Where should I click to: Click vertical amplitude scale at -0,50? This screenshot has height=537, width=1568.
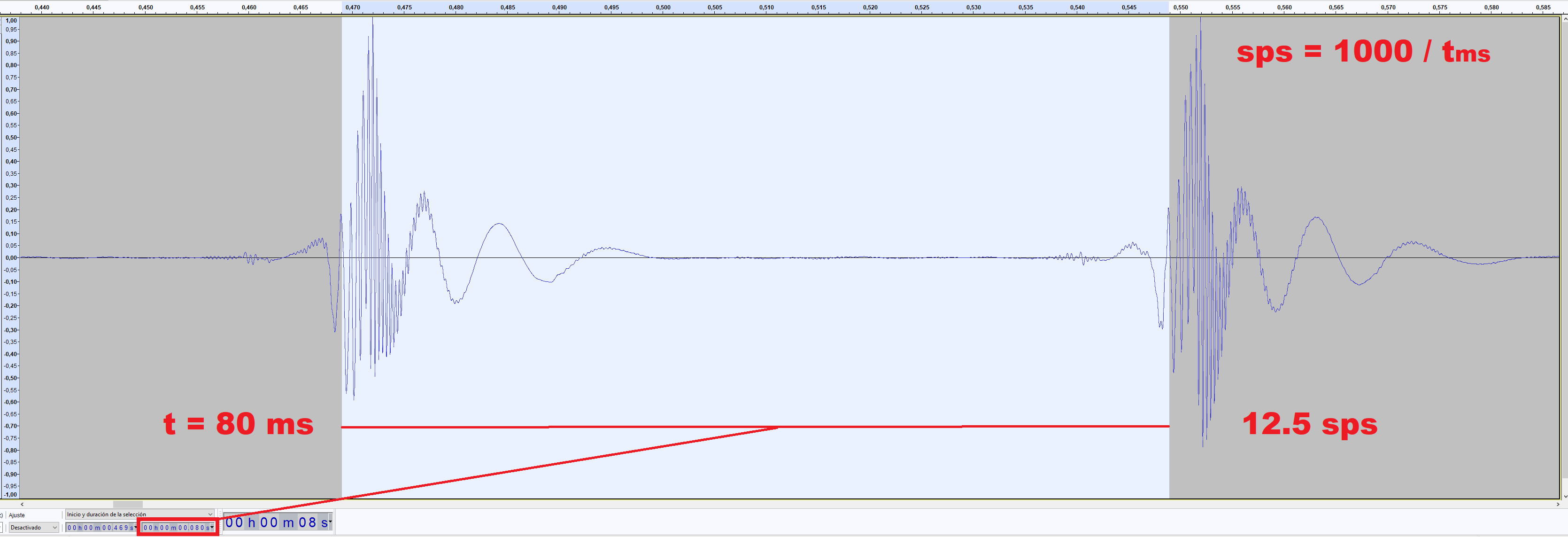tap(11, 378)
